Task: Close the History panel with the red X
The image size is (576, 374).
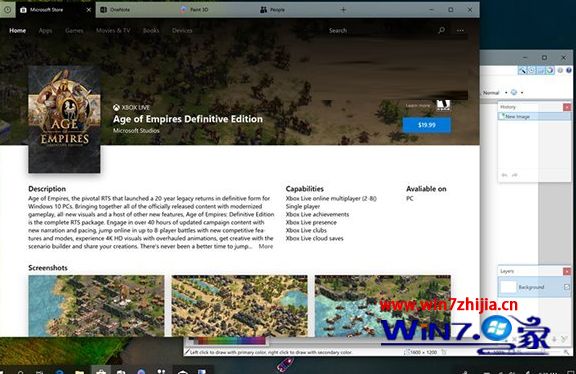Action: pyautogui.click(x=567, y=107)
